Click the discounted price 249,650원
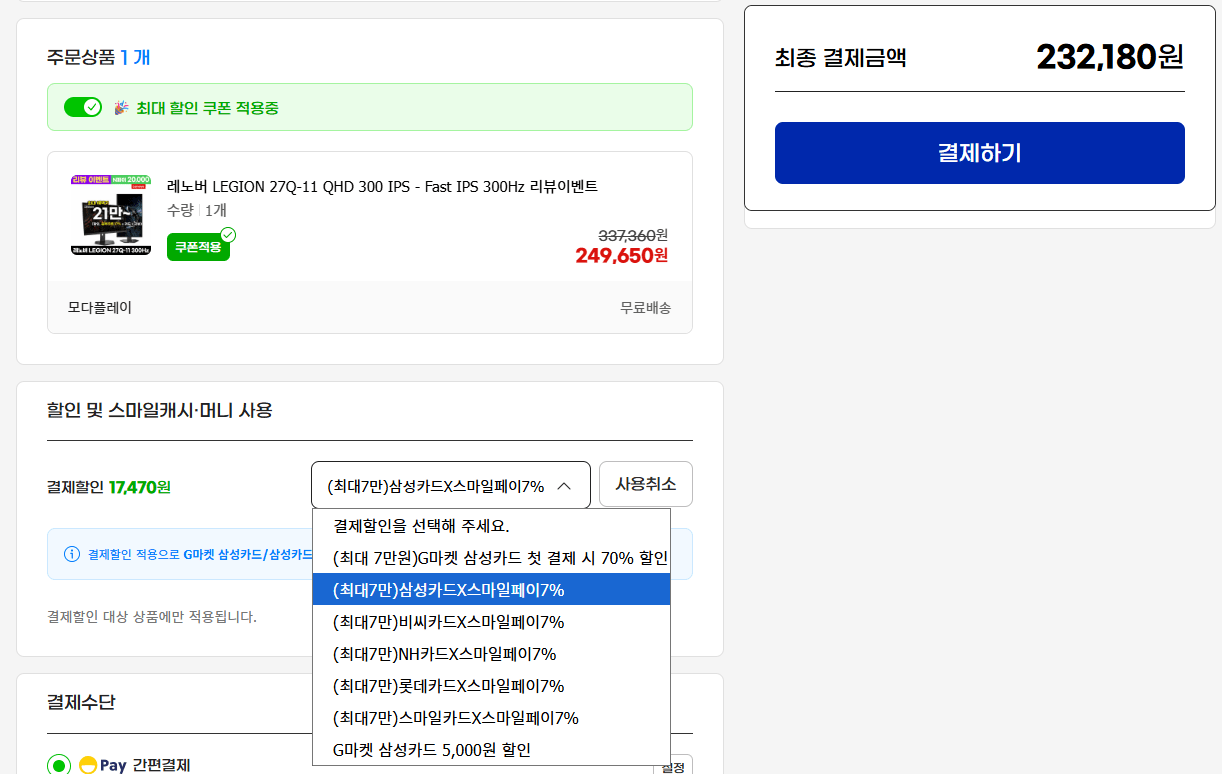 coord(622,255)
